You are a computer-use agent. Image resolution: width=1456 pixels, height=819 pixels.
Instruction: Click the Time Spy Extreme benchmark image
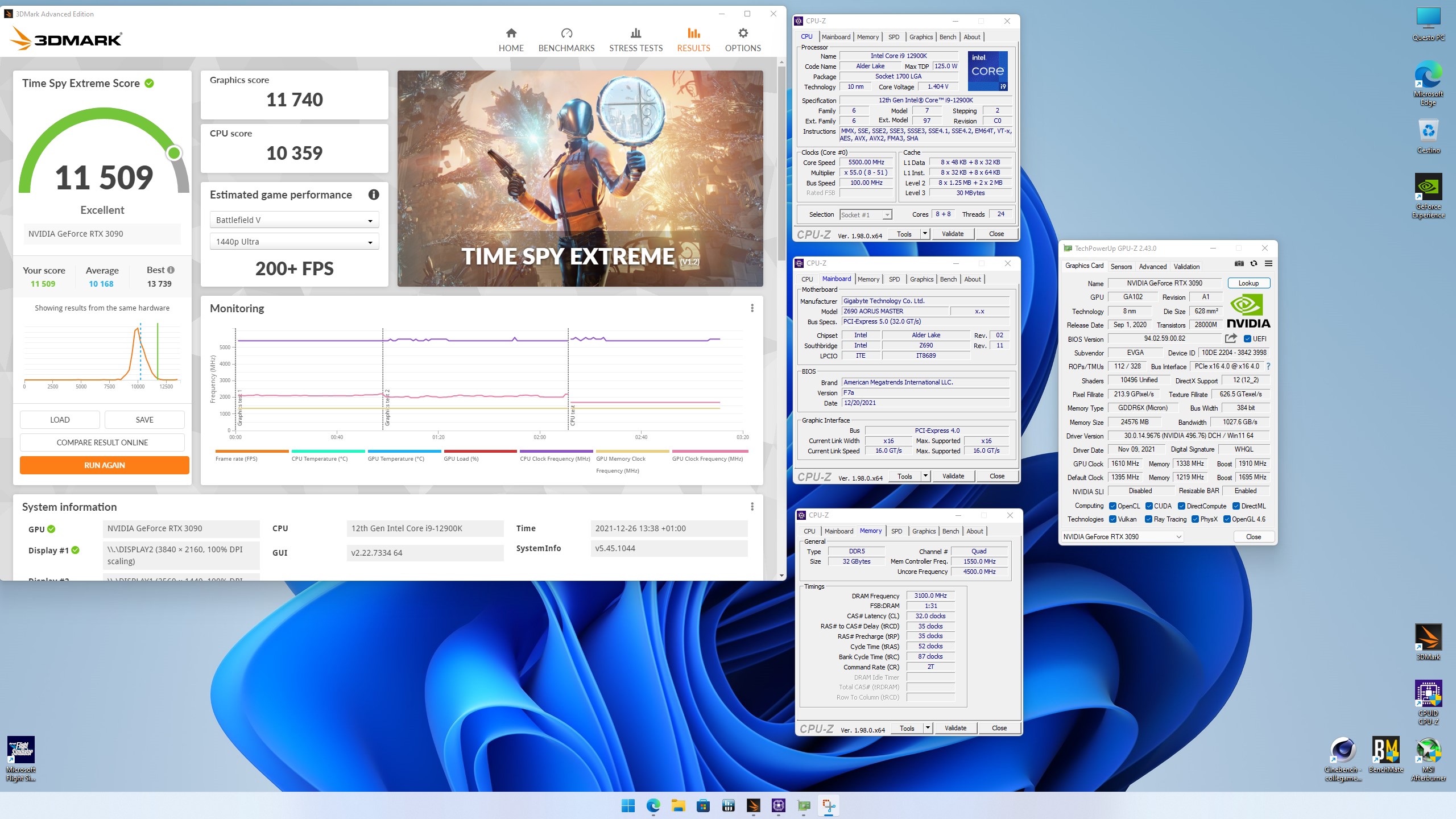pos(580,179)
